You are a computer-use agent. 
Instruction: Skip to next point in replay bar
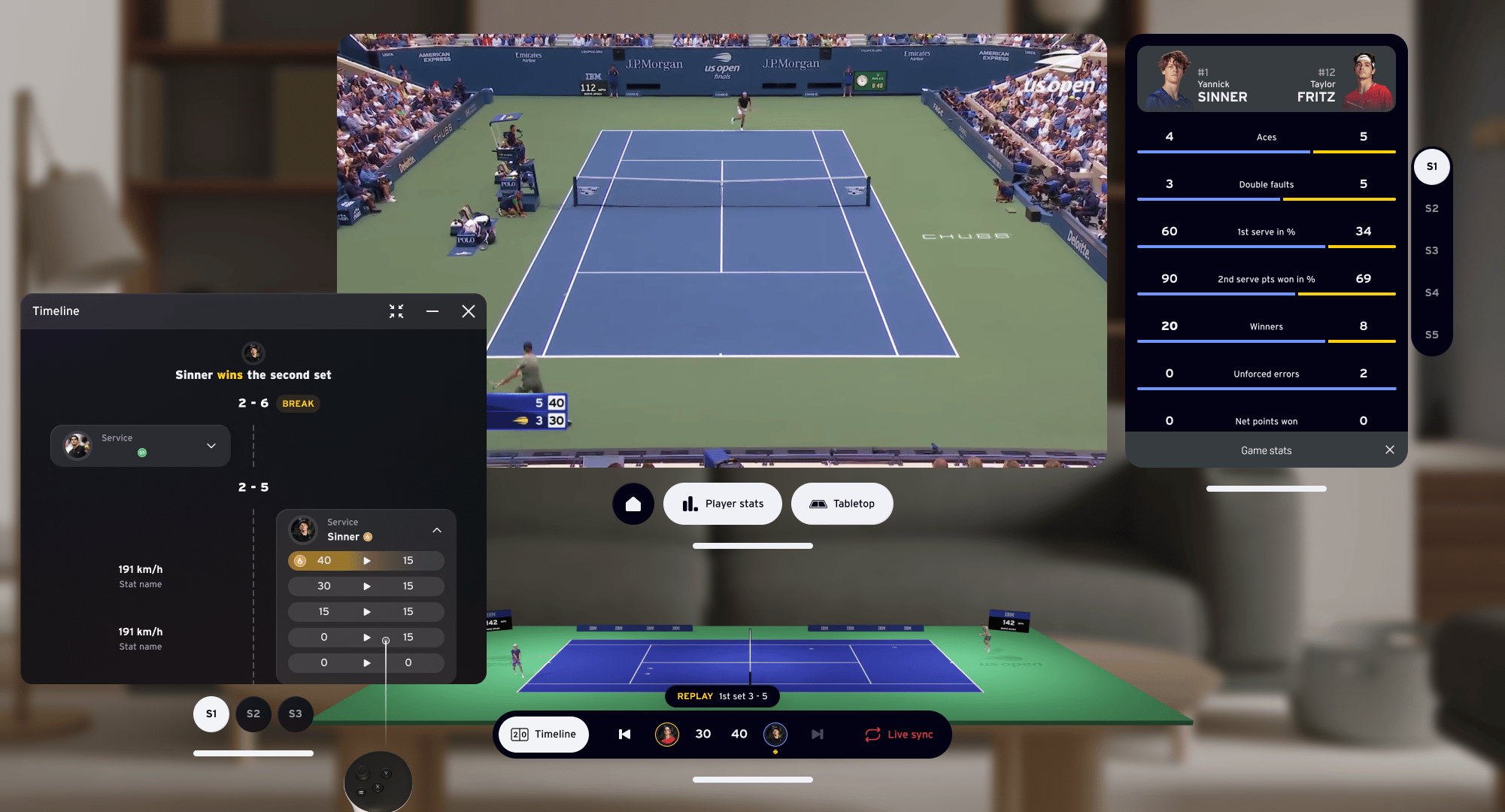[818, 734]
